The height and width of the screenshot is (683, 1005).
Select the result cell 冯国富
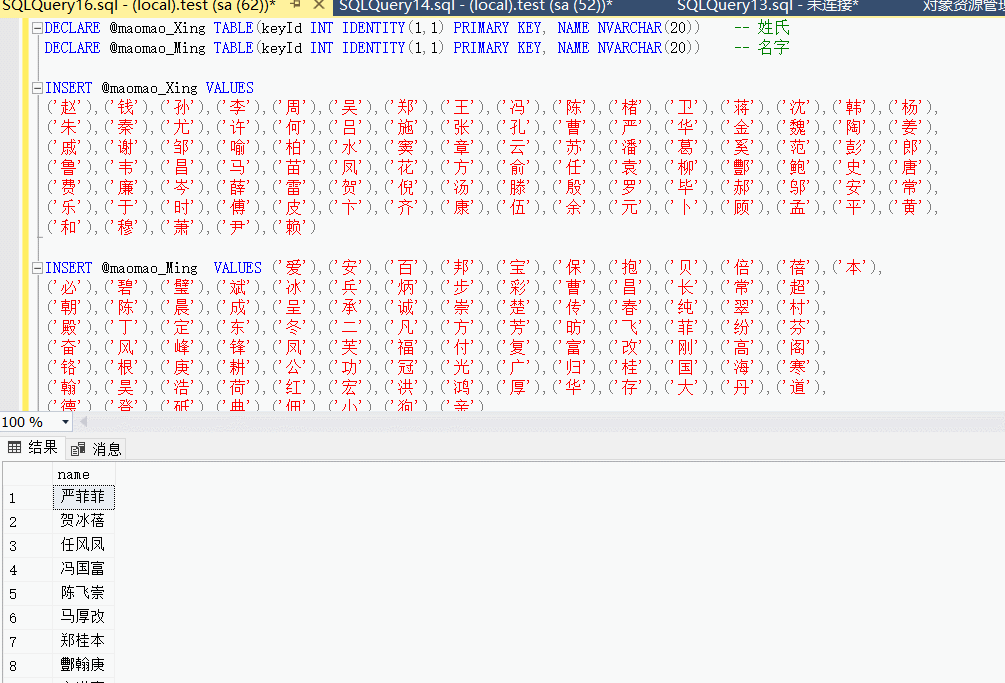[x=83, y=569]
